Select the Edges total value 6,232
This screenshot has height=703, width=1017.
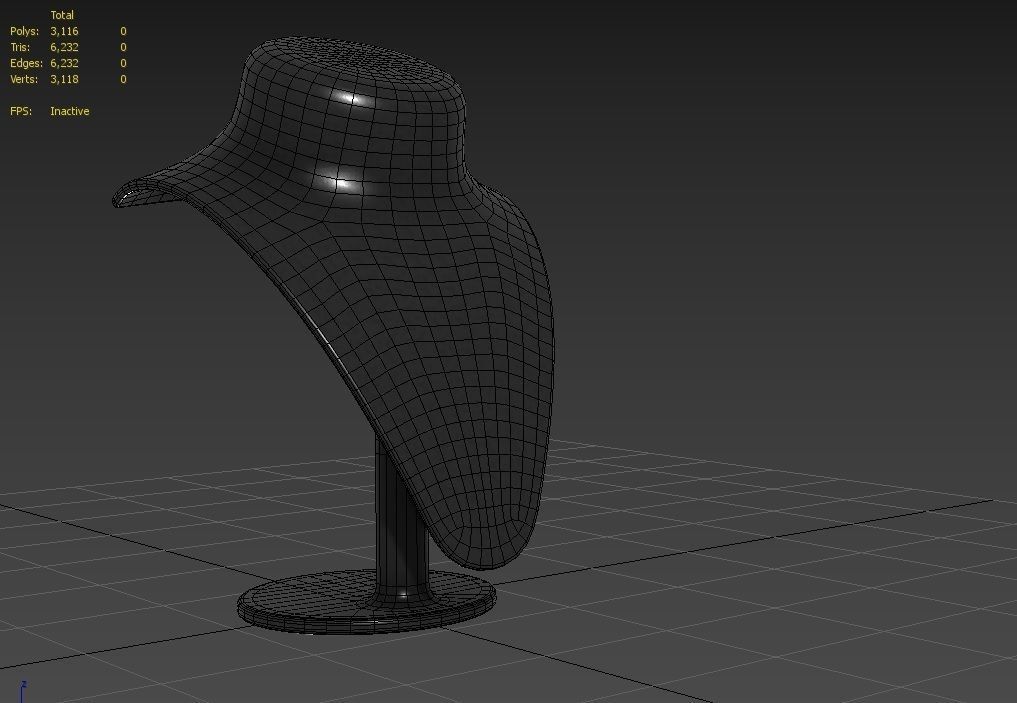64,63
